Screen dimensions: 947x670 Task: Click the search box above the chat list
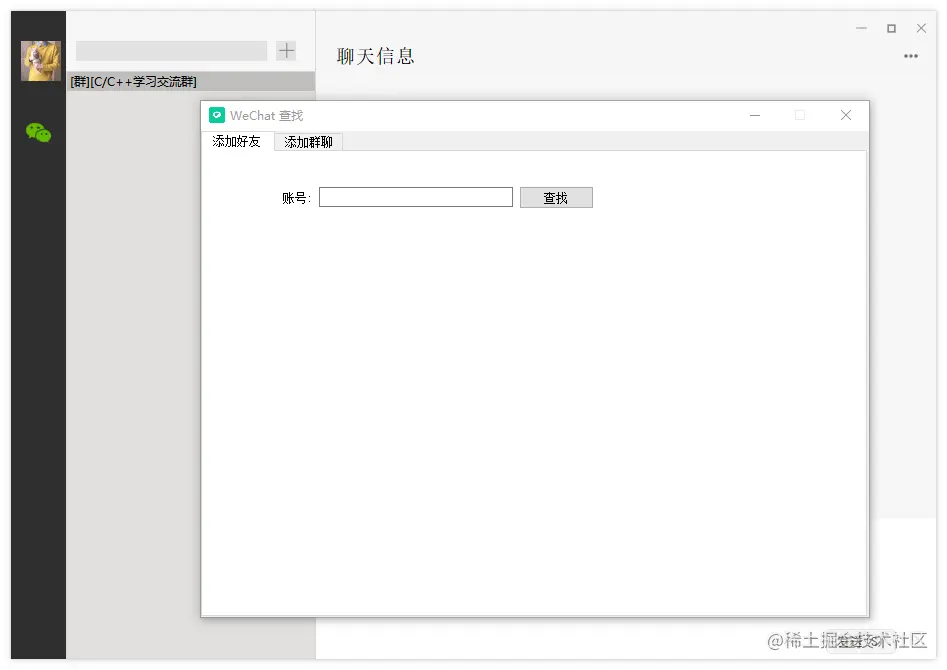click(170, 50)
